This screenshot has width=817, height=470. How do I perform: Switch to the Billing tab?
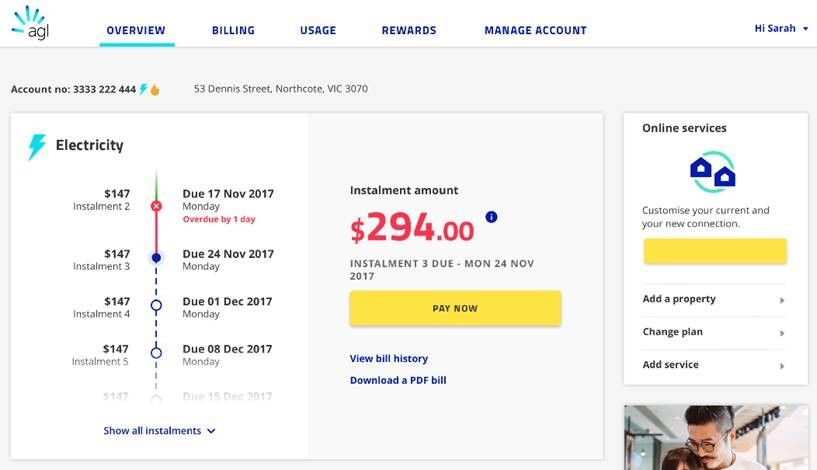233,30
